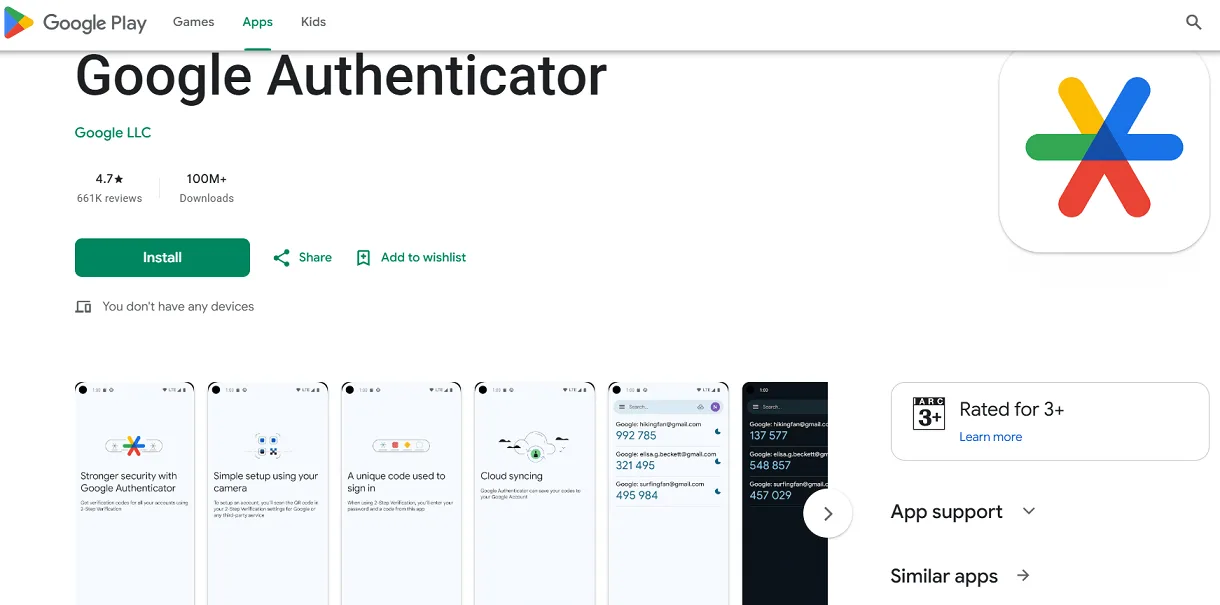Viewport: 1220px width, 605px height.
Task: Click the '661K reviews' text
Action: click(x=110, y=199)
